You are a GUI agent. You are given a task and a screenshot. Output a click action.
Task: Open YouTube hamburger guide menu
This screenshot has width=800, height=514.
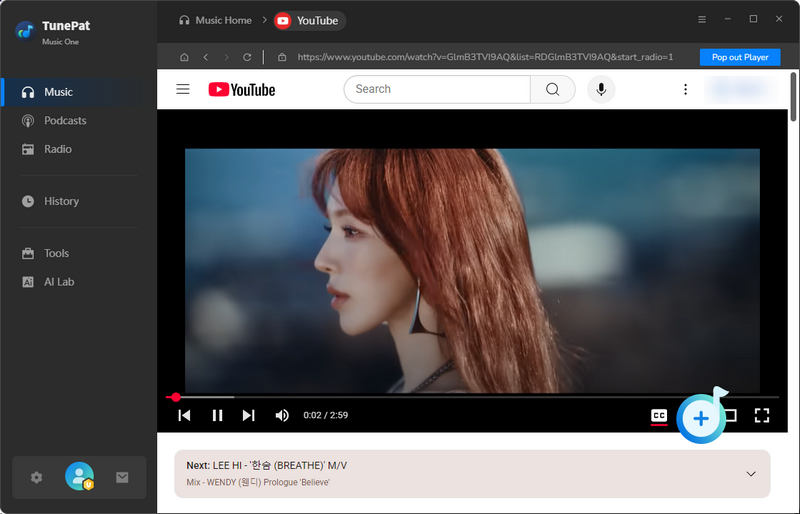(183, 89)
